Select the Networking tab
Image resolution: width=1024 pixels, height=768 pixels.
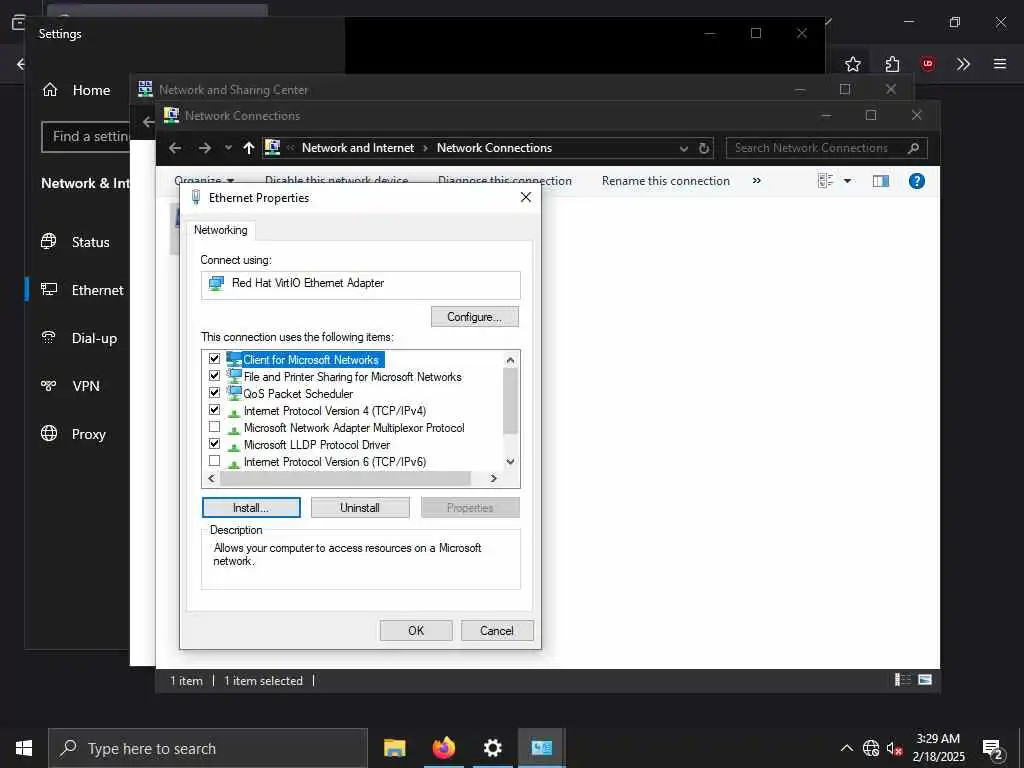click(x=221, y=230)
